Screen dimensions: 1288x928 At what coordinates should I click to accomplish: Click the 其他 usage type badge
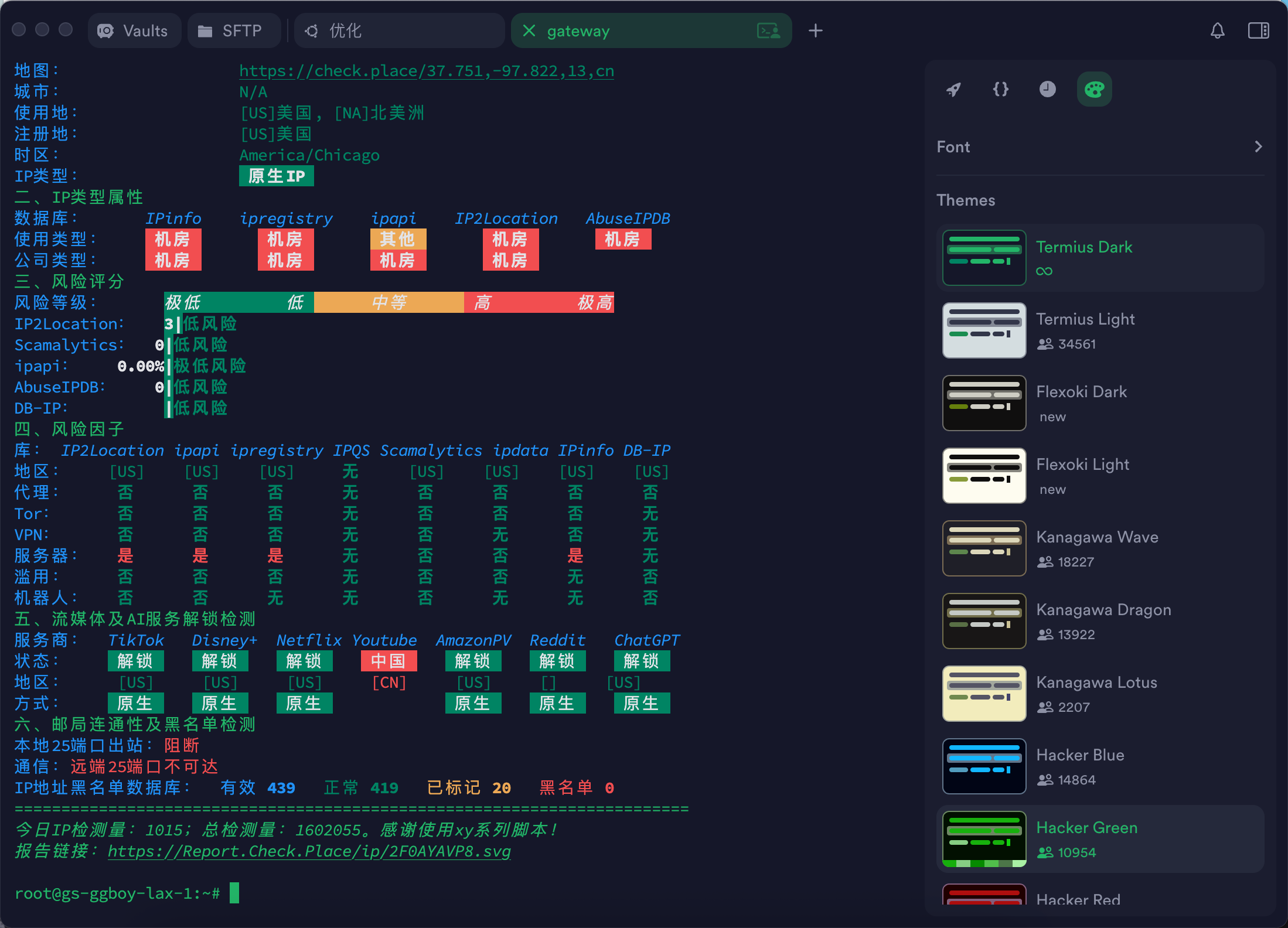pos(398,239)
